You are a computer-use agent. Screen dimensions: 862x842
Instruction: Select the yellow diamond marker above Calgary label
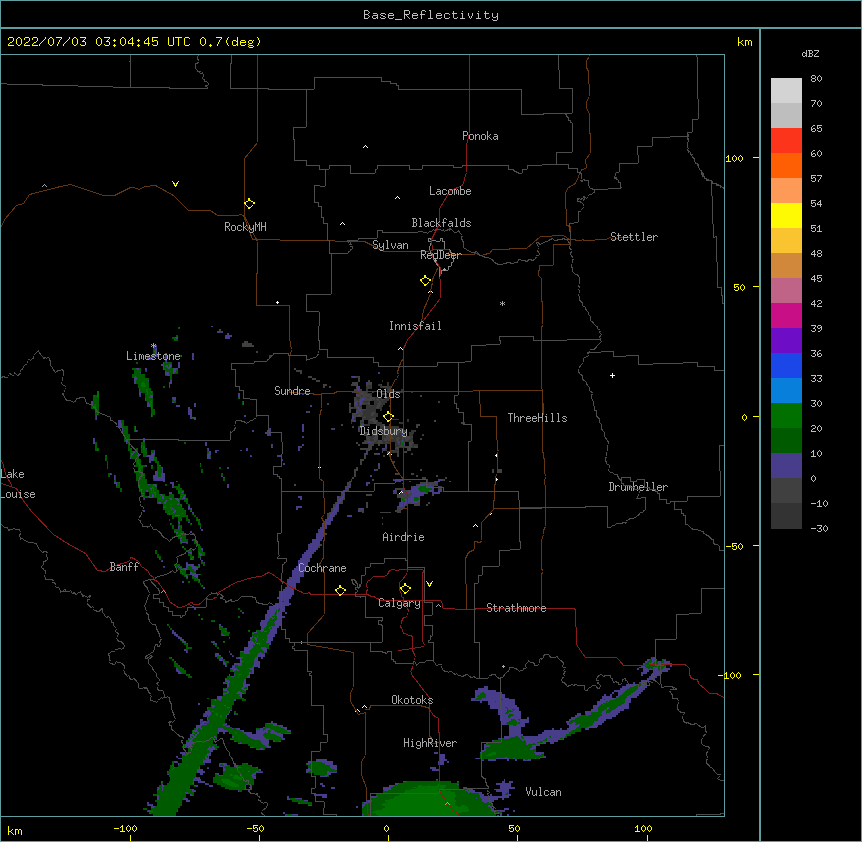(x=405, y=589)
